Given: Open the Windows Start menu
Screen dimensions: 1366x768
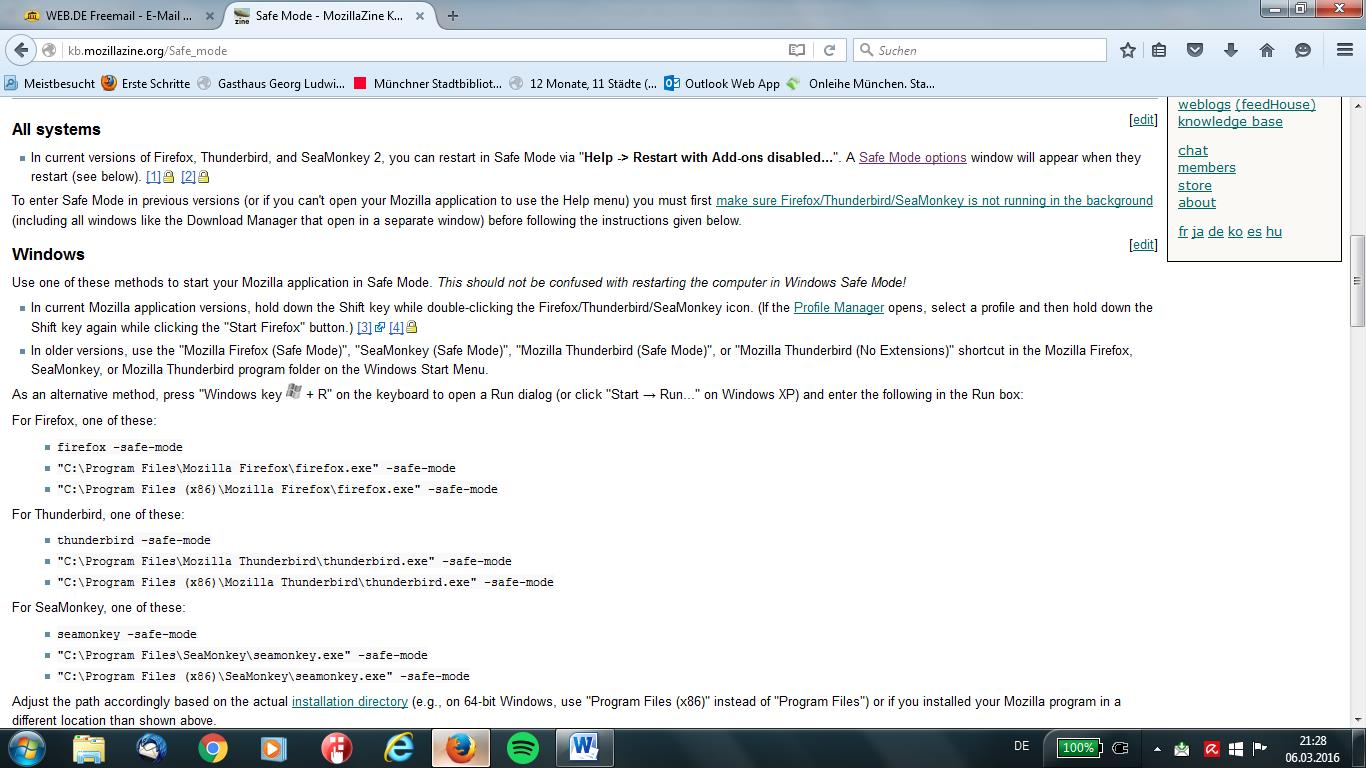Looking at the screenshot, I should (27, 748).
